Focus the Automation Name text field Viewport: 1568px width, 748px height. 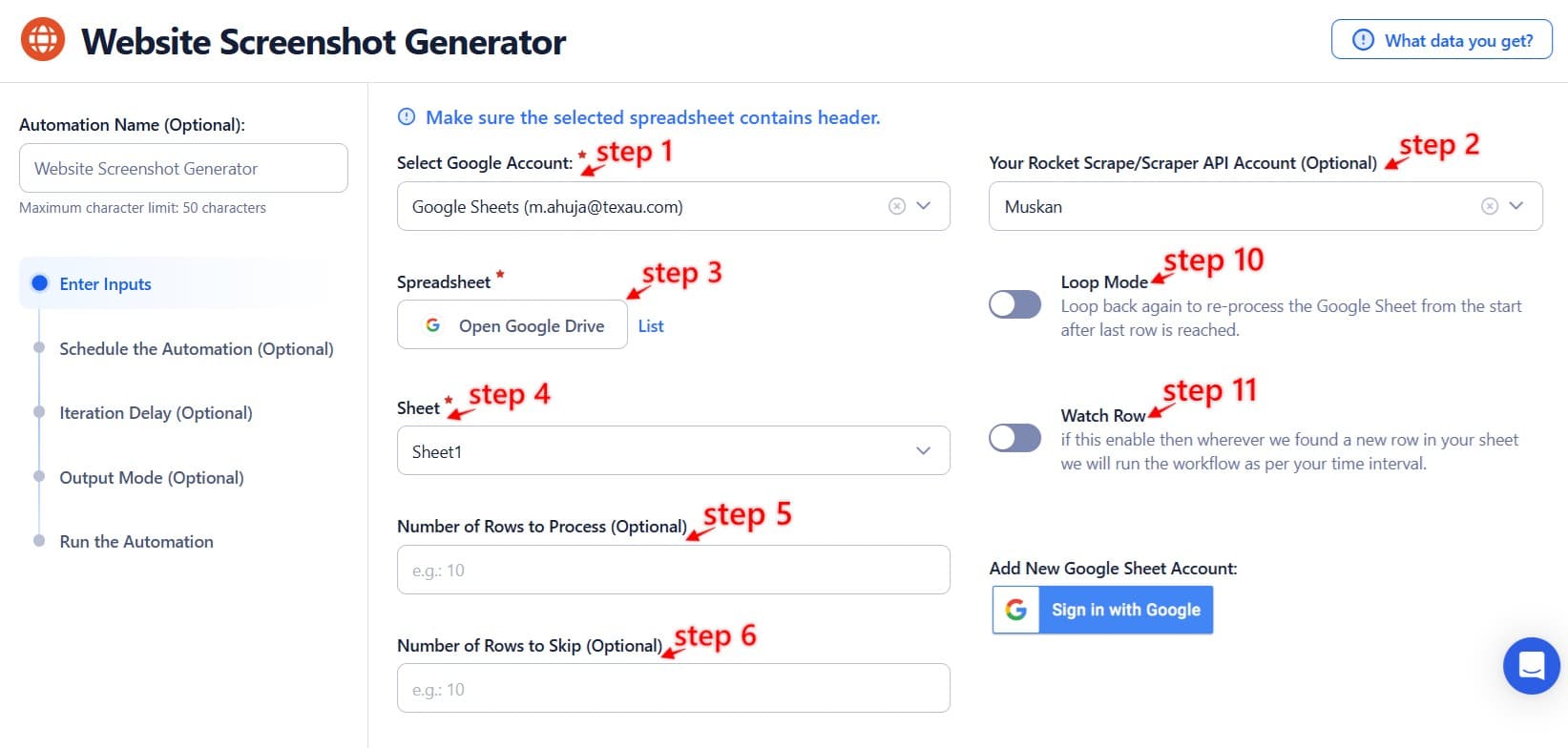pos(183,169)
